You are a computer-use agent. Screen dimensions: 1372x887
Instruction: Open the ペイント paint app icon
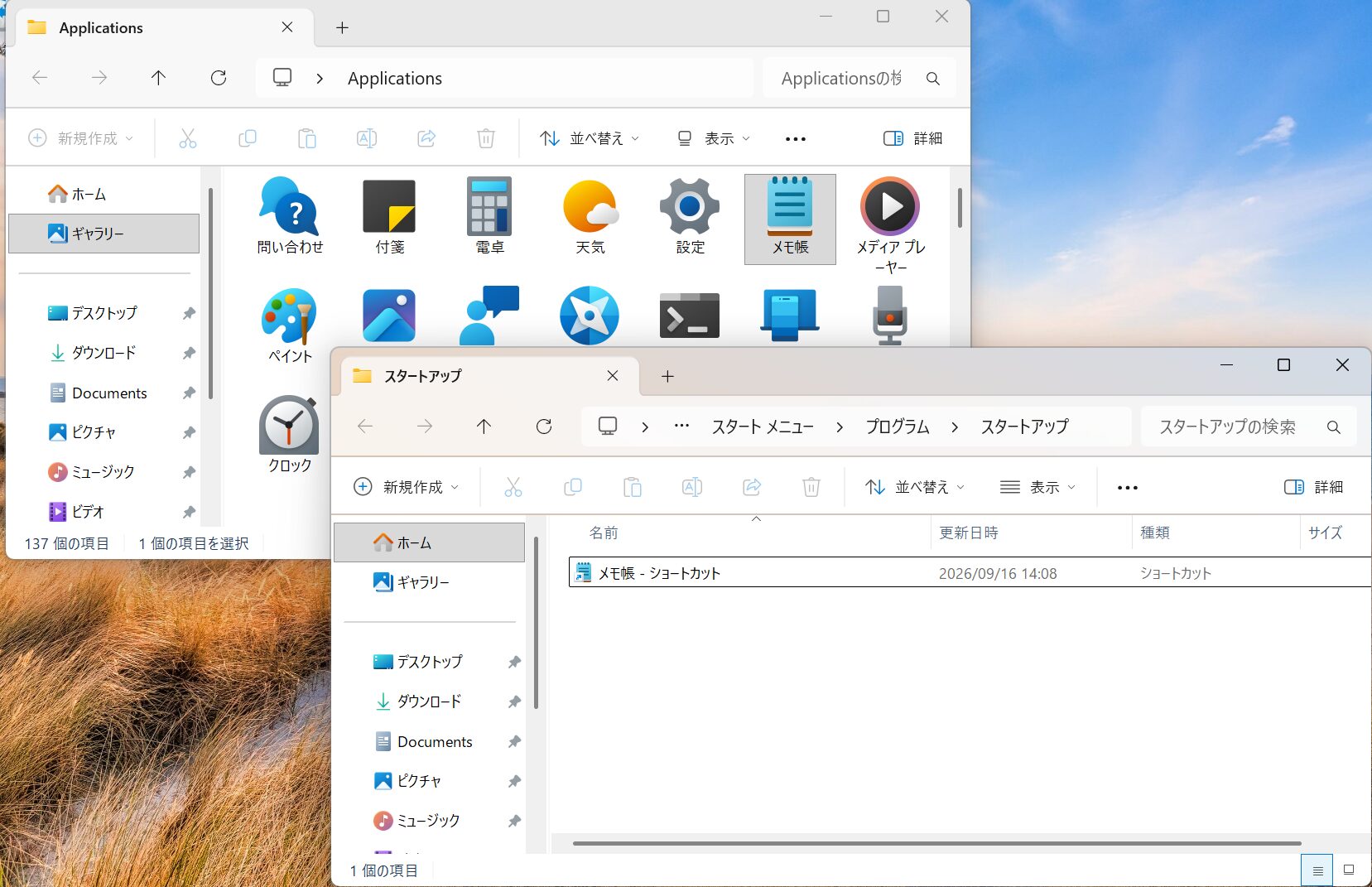point(290,325)
